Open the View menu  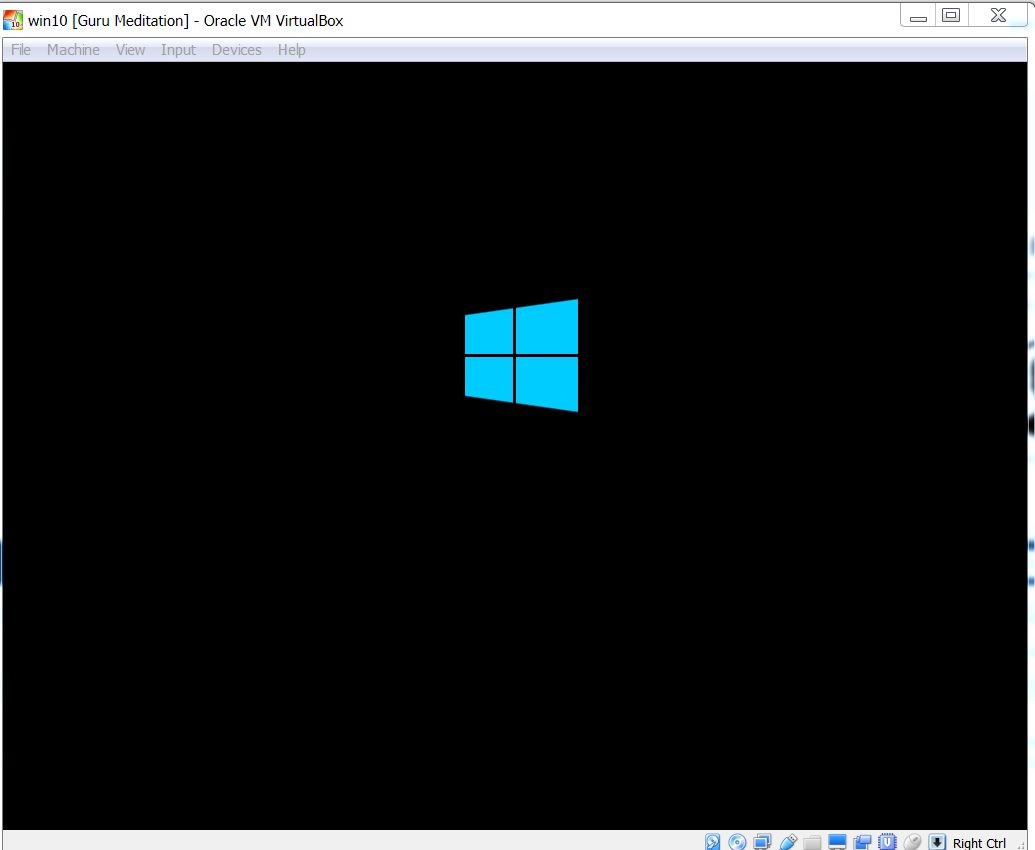pos(130,50)
